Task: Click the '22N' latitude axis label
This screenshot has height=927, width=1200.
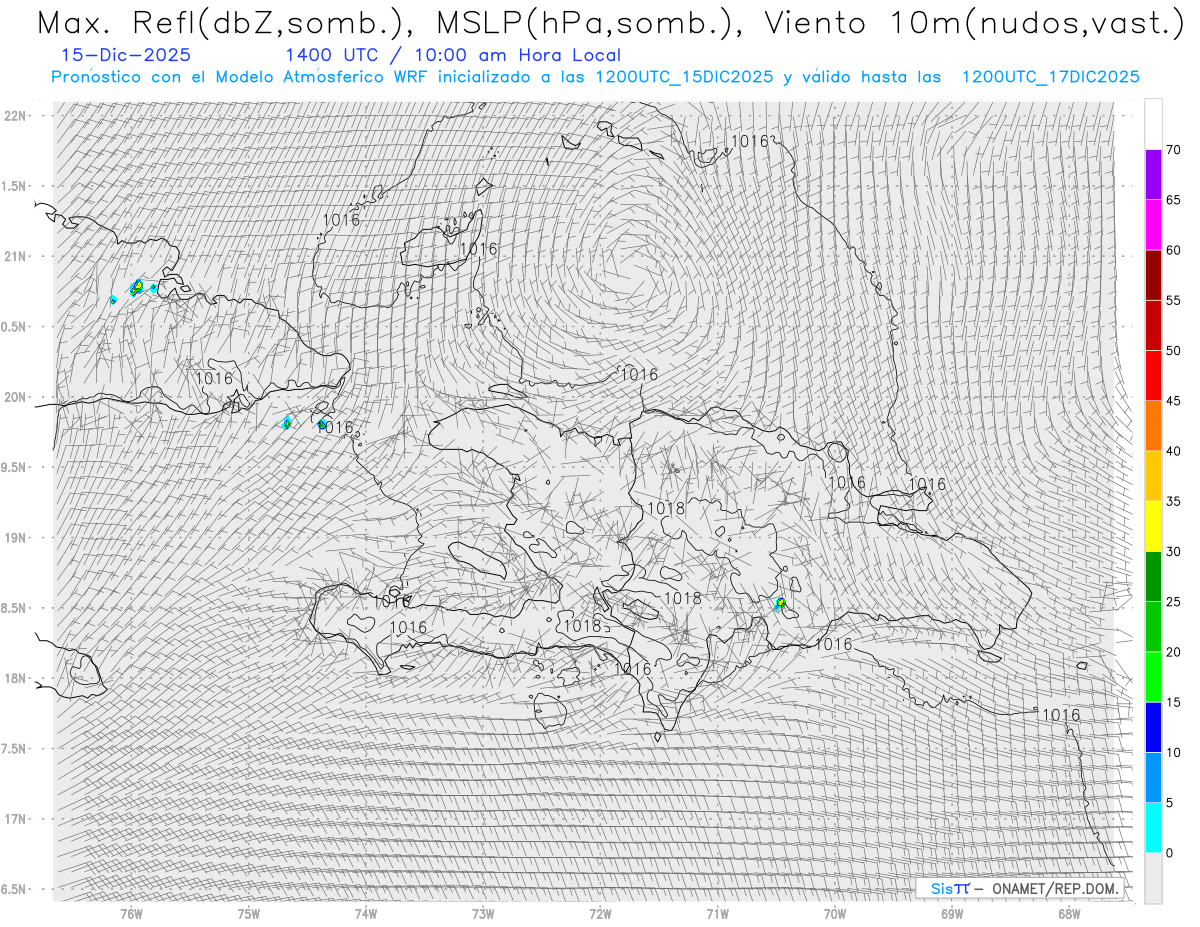Action: 16,115
